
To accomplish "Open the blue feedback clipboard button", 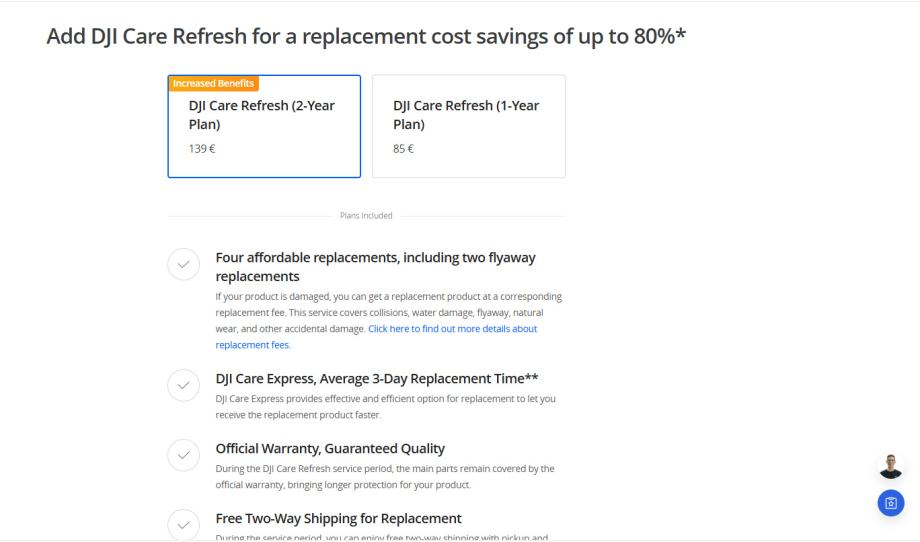I will tap(890, 503).
